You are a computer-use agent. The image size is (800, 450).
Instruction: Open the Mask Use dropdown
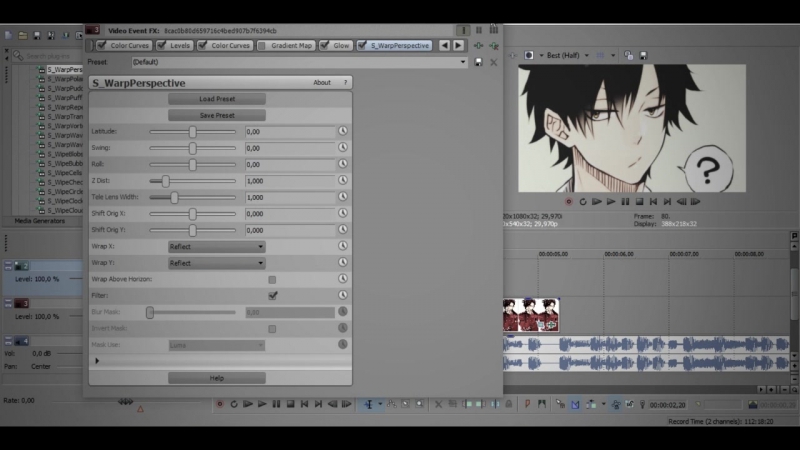[x=217, y=345]
